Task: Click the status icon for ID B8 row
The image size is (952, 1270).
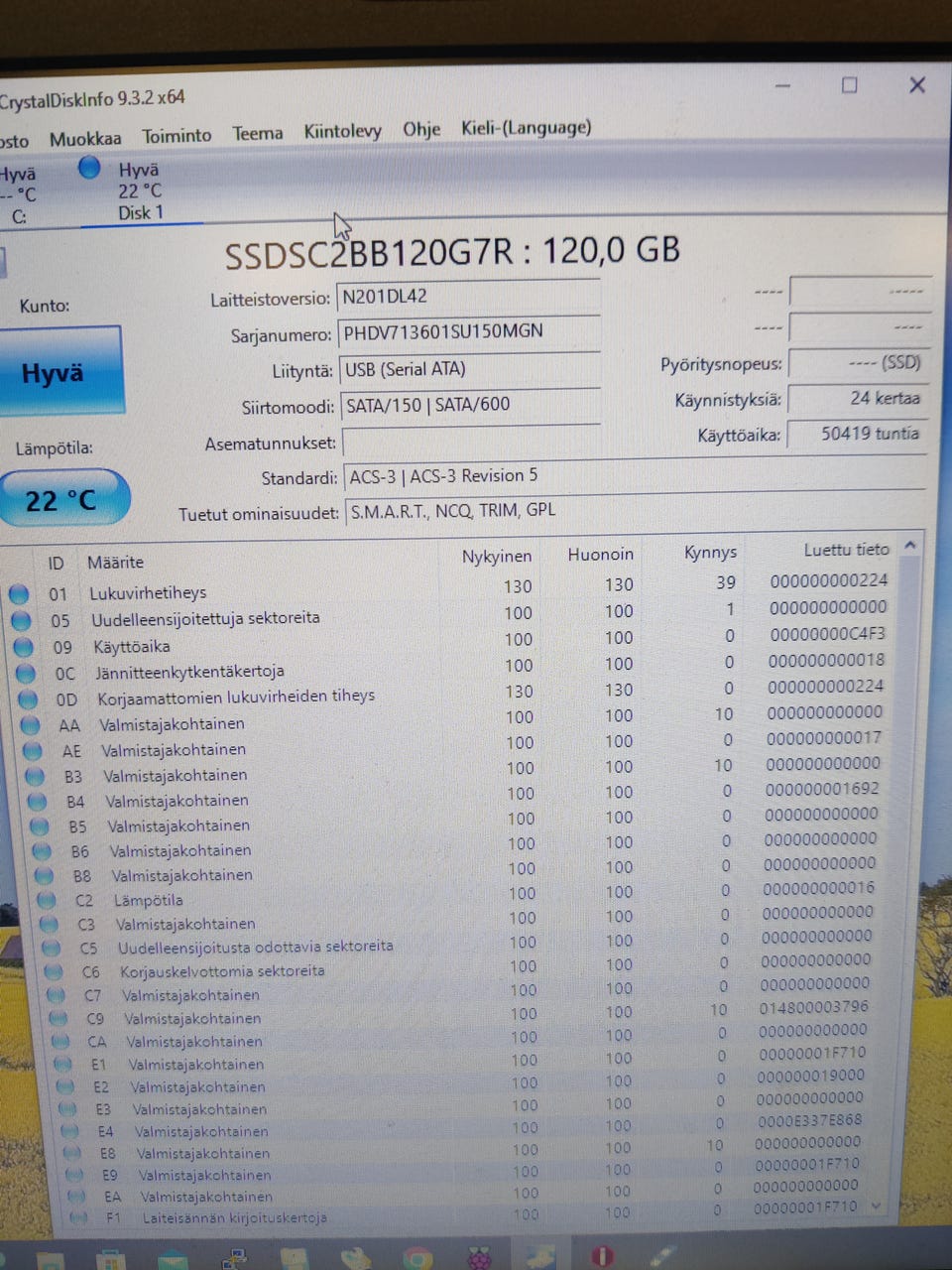Action: [45, 876]
